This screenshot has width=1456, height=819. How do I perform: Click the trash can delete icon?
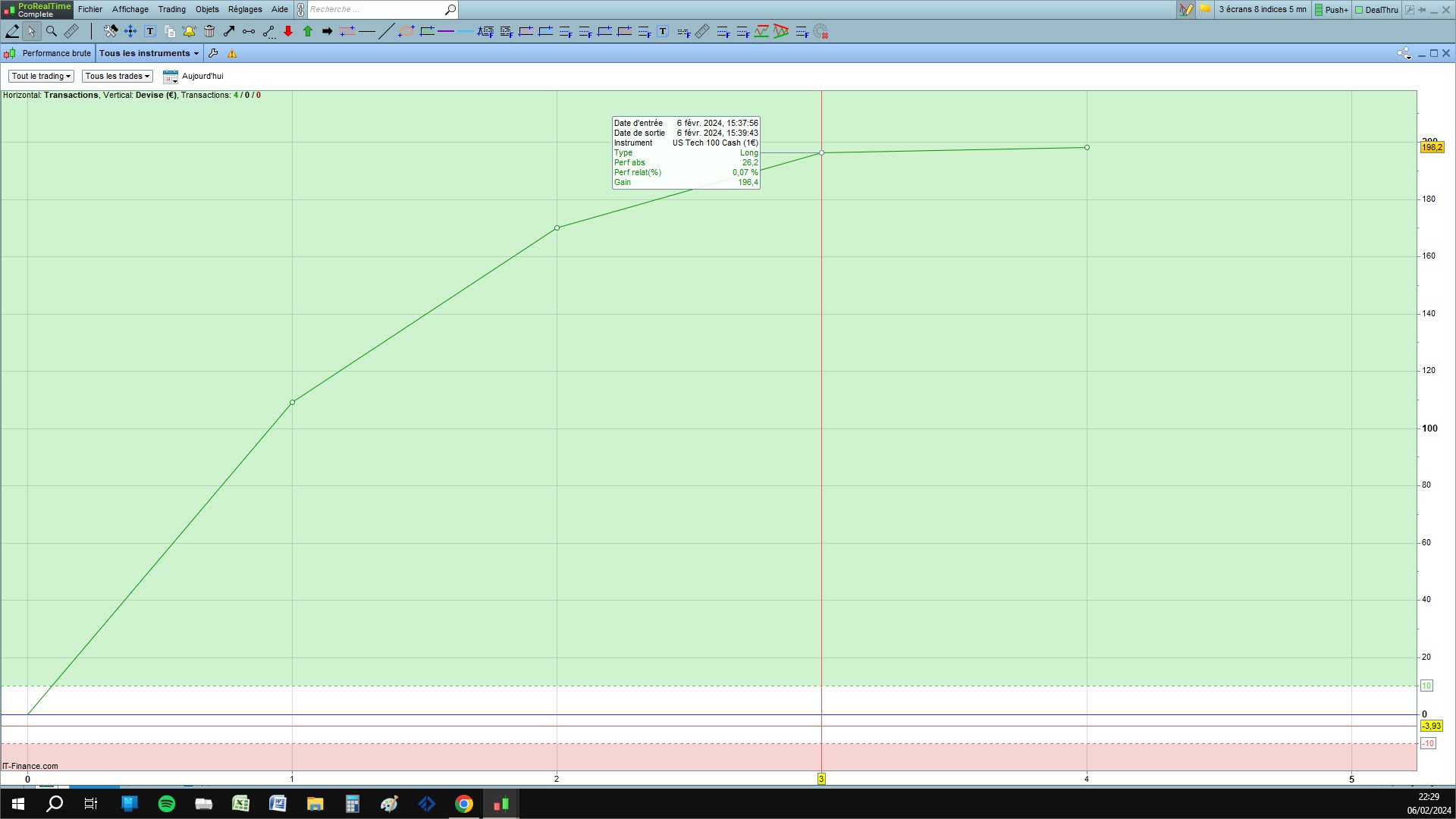click(x=209, y=31)
